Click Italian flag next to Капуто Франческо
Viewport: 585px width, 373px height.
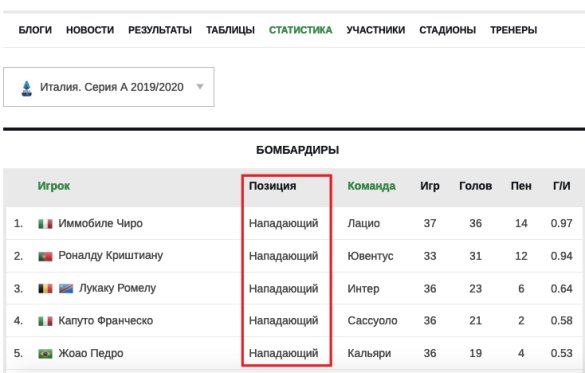[x=45, y=321]
